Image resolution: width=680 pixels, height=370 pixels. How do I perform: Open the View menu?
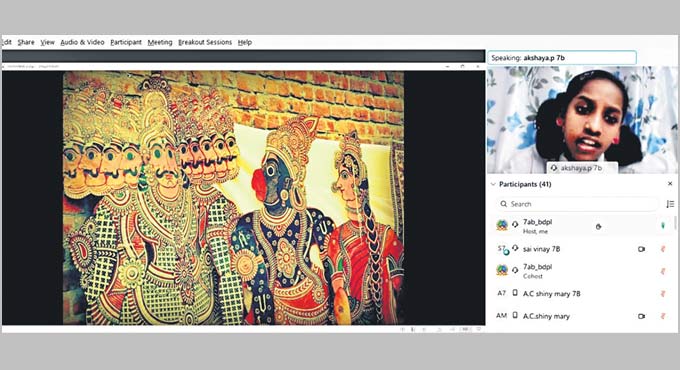pos(48,42)
